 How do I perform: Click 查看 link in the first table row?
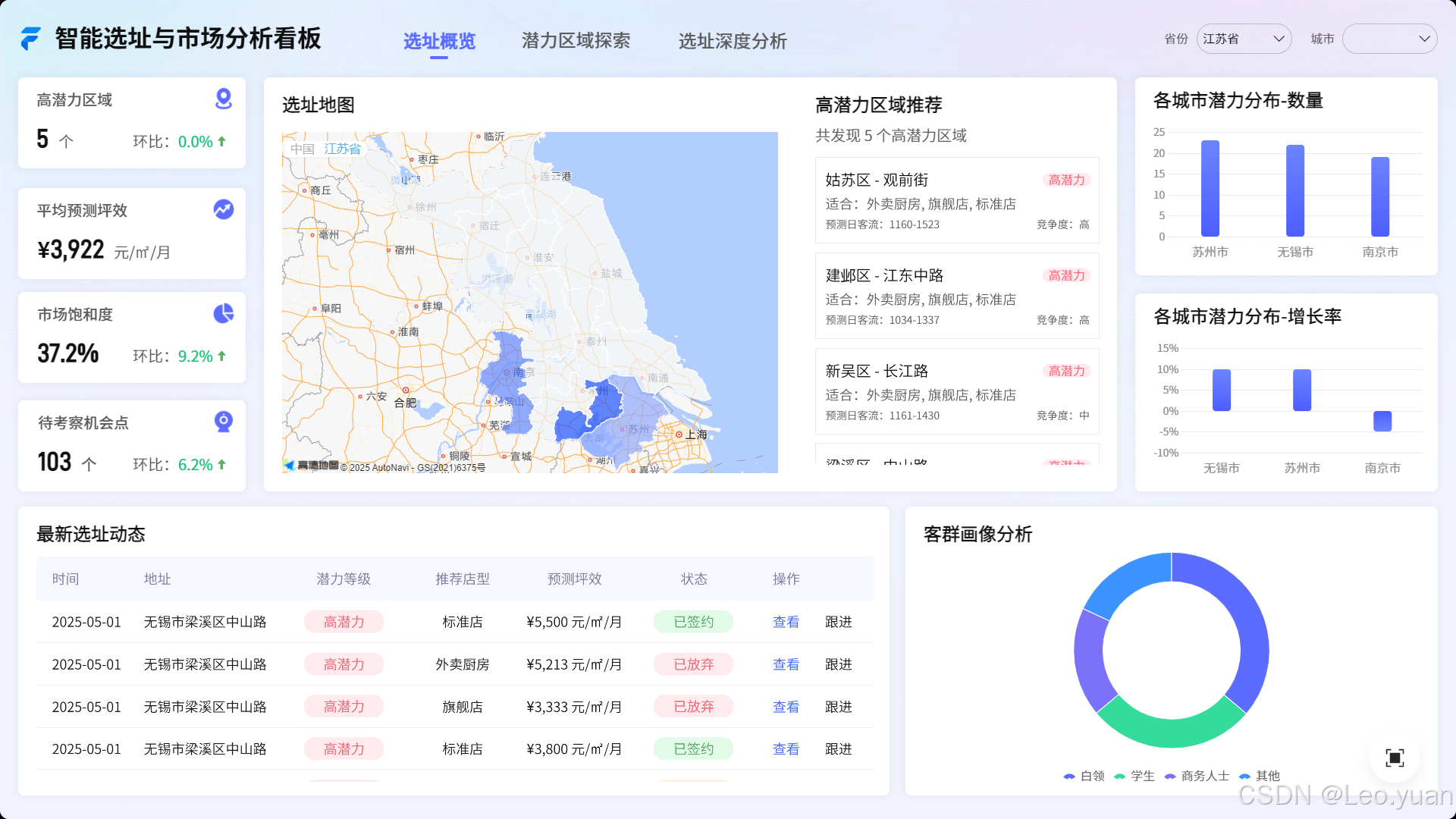pyautogui.click(x=786, y=622)
